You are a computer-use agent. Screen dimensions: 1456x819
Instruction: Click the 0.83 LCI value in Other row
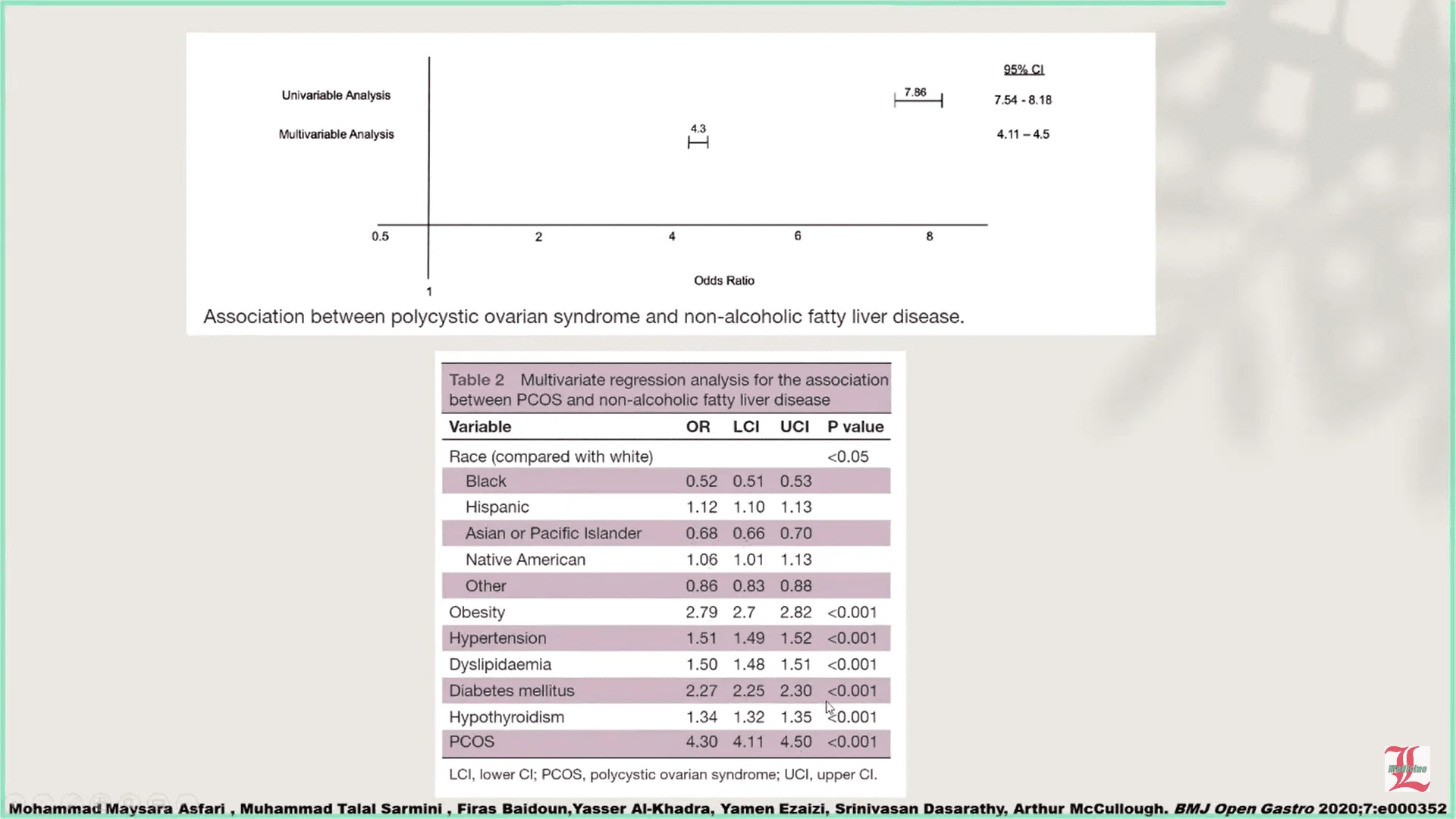tap(748, 586)
